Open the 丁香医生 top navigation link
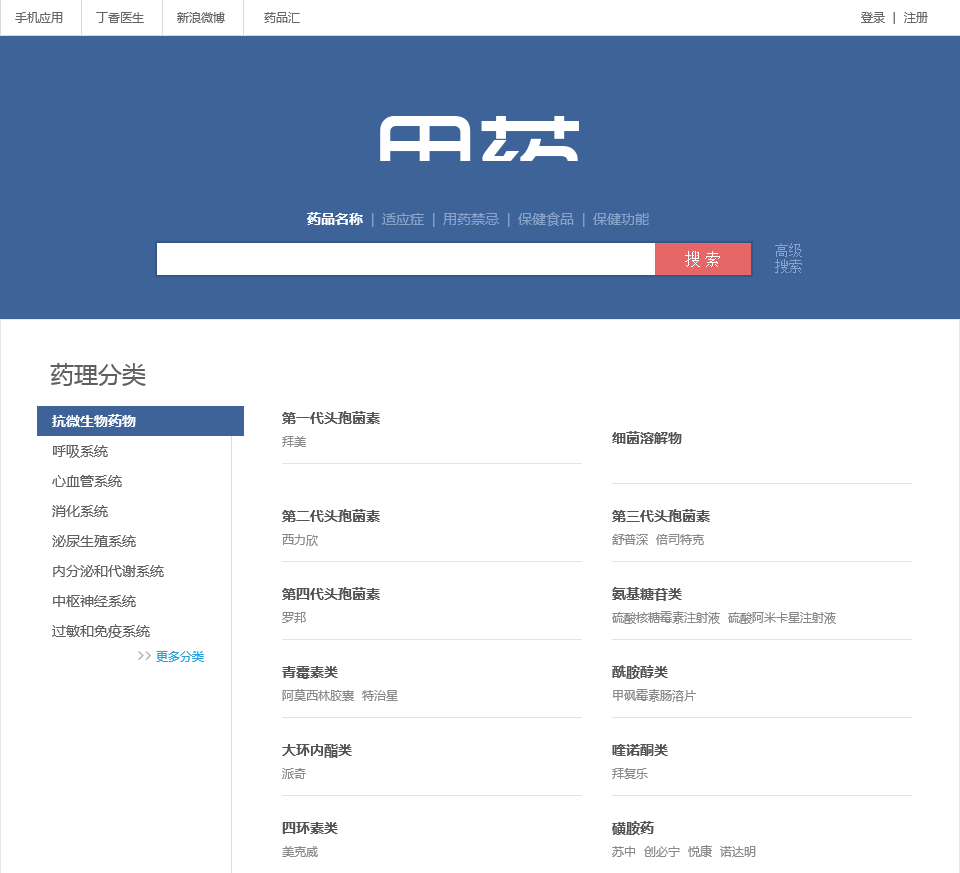The height and width of the screenshot is (873, 960). [x=120, y=18]
